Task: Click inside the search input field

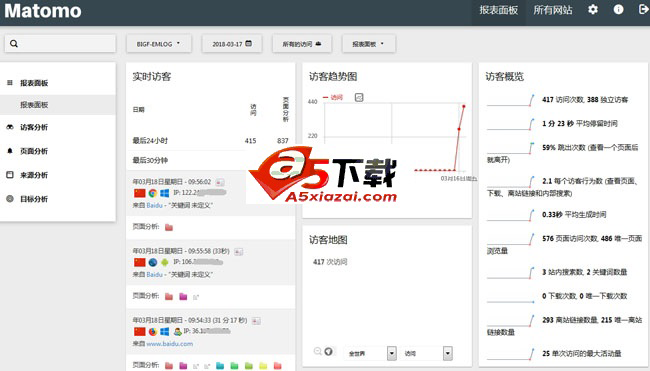Action: 60,44
